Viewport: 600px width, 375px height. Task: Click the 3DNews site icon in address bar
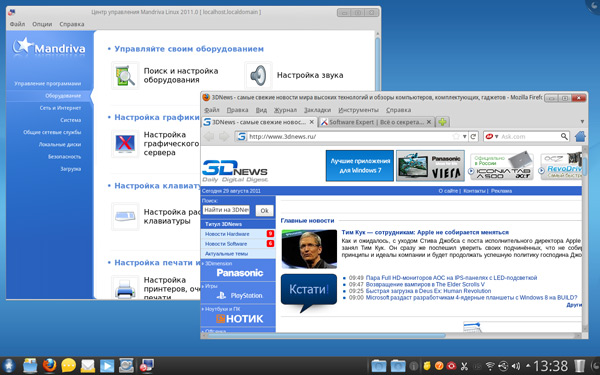click(x=241, y=136)
